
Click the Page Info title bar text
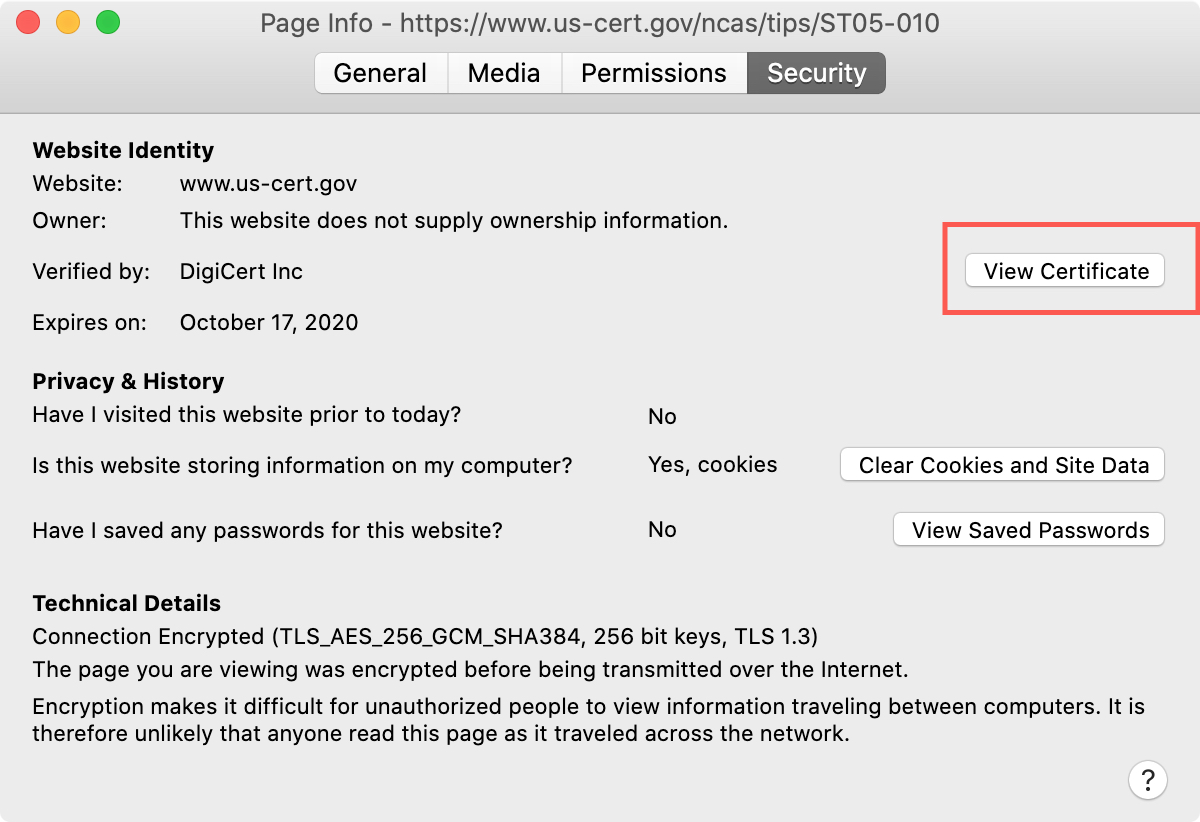click(x=600, y=22)
